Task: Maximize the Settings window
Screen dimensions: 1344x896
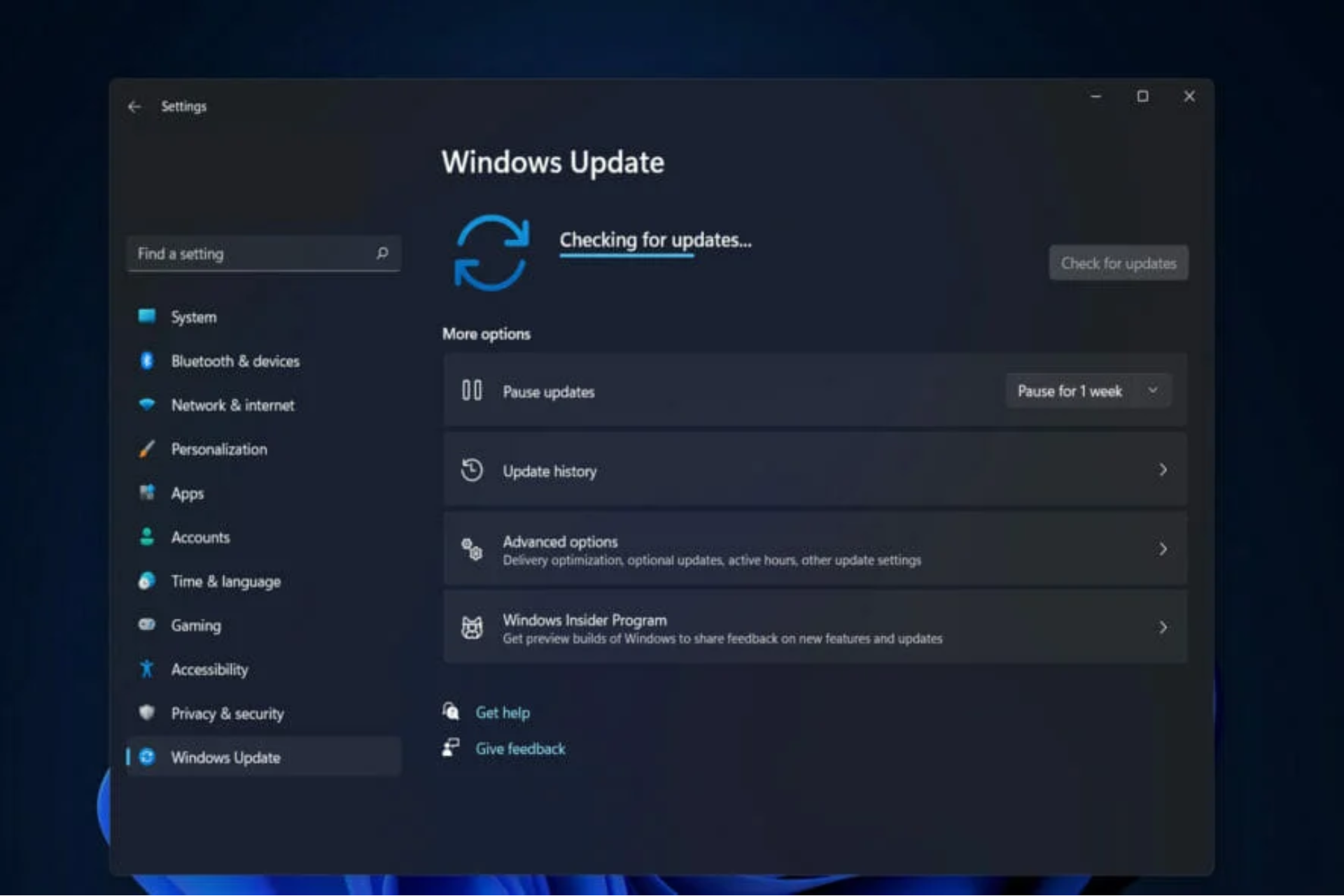Action: click(1142, 97)
